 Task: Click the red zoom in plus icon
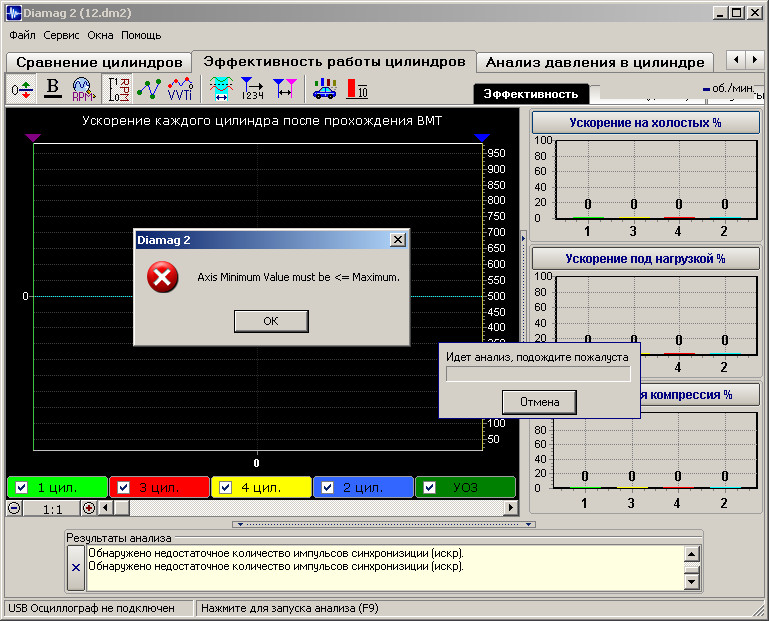[89, 508]
